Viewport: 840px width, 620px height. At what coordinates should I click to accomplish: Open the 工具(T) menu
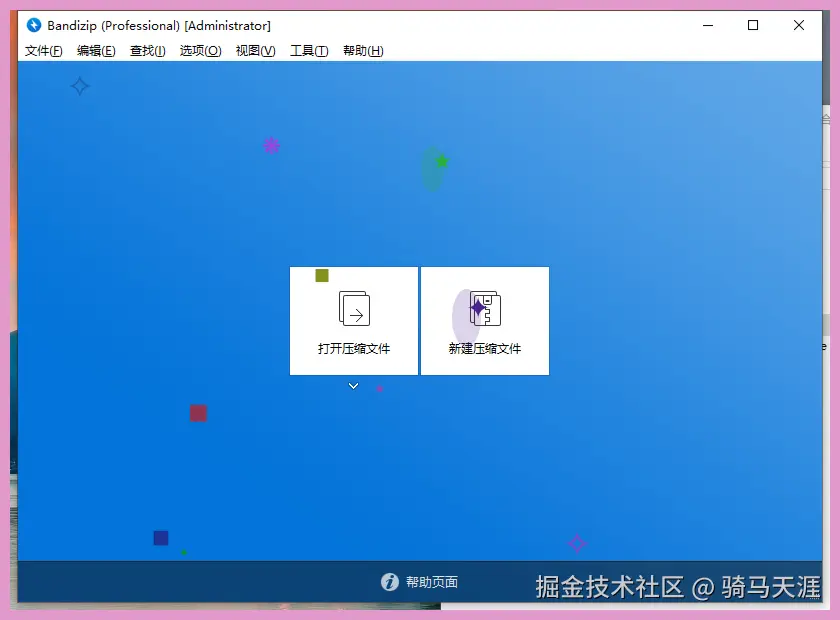[307, 50]
